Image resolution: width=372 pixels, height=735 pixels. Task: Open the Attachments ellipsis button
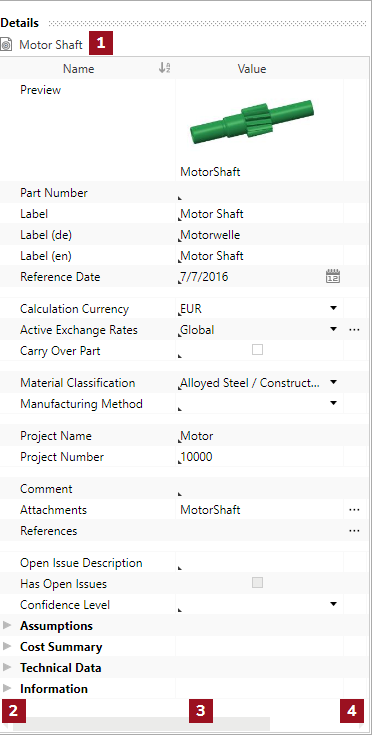click(x=354, y=510)
